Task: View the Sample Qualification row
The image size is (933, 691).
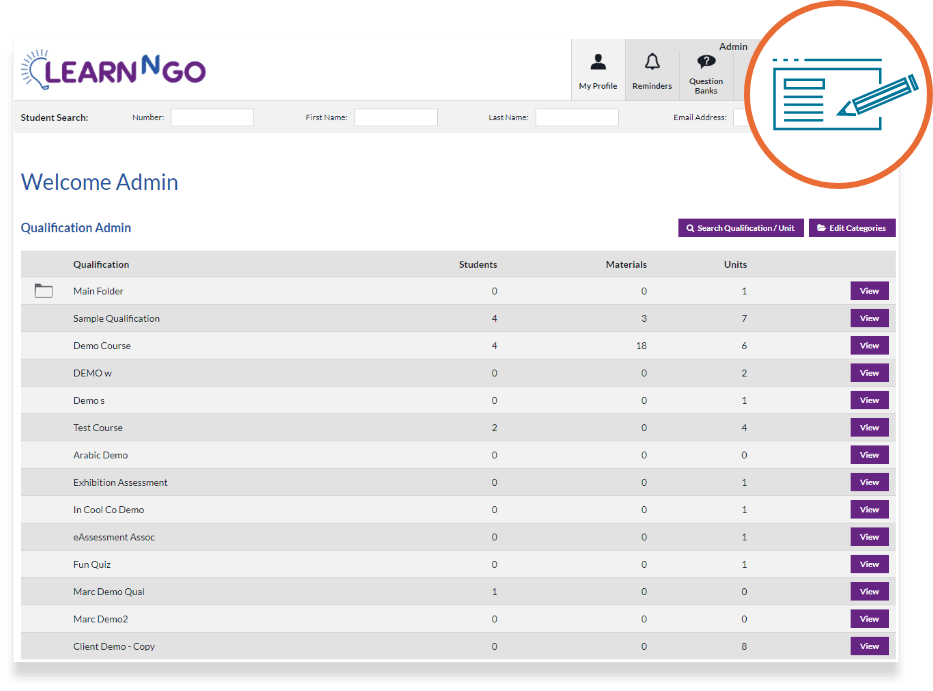Action: (869, 318)
